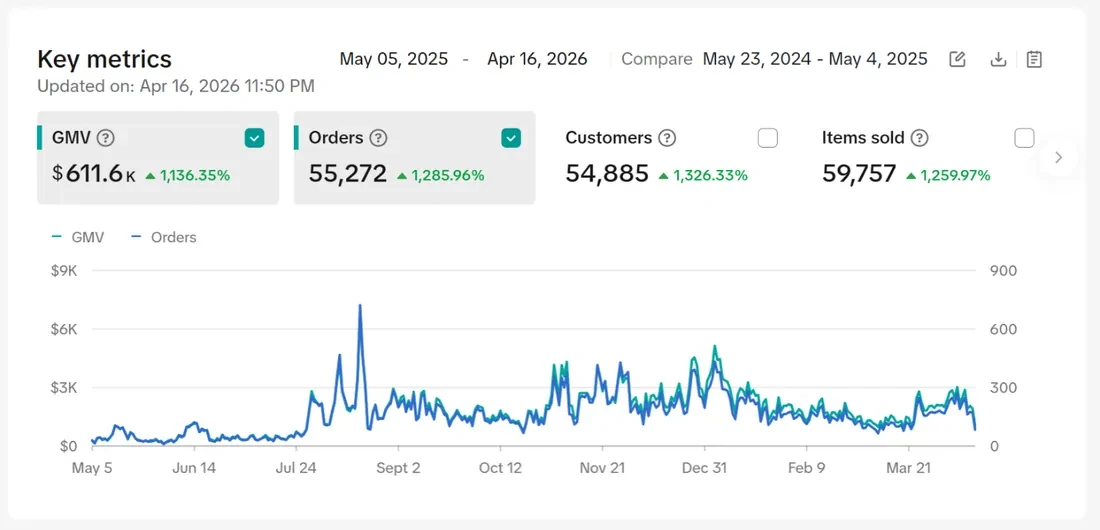Image resolution: width=1100 pixels, height=530 pixels.
Task: Show more metrics with right chevron
Action: click(x=1059, y=157)
